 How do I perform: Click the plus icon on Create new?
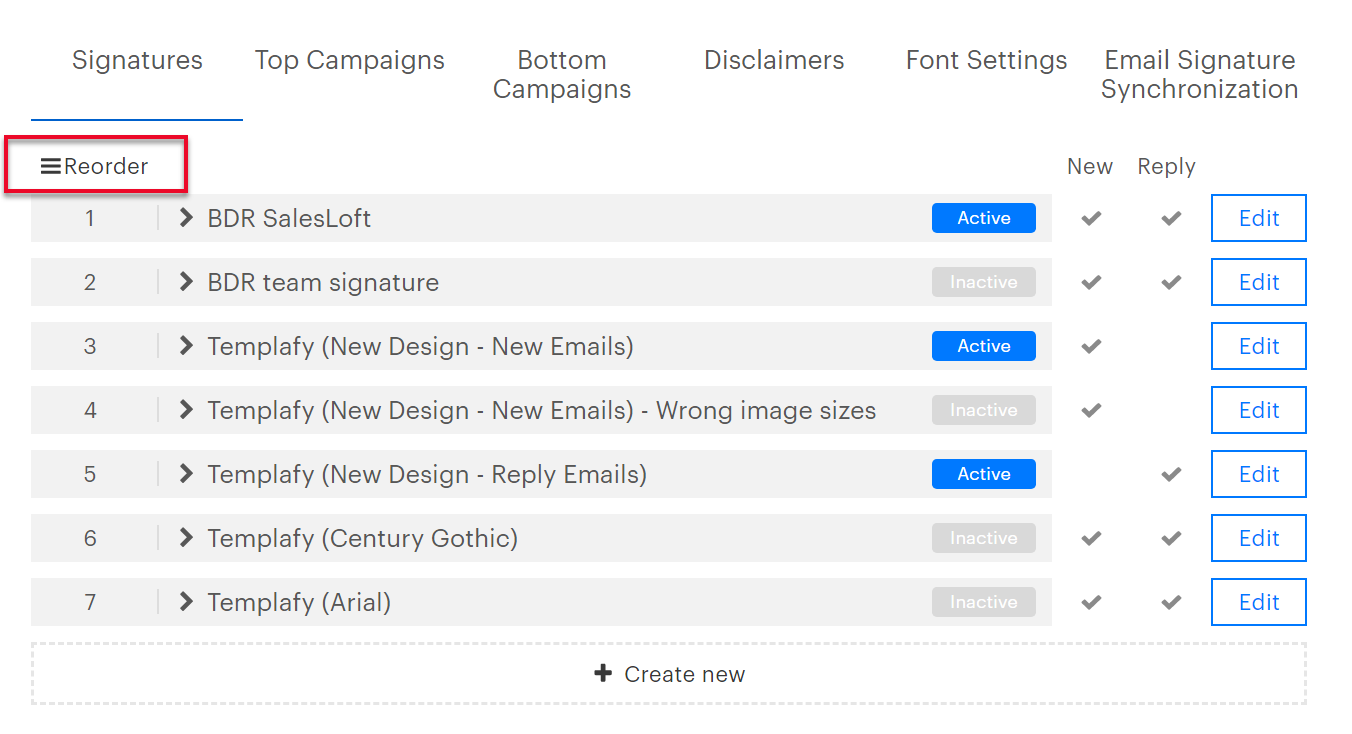click(604, 673)
